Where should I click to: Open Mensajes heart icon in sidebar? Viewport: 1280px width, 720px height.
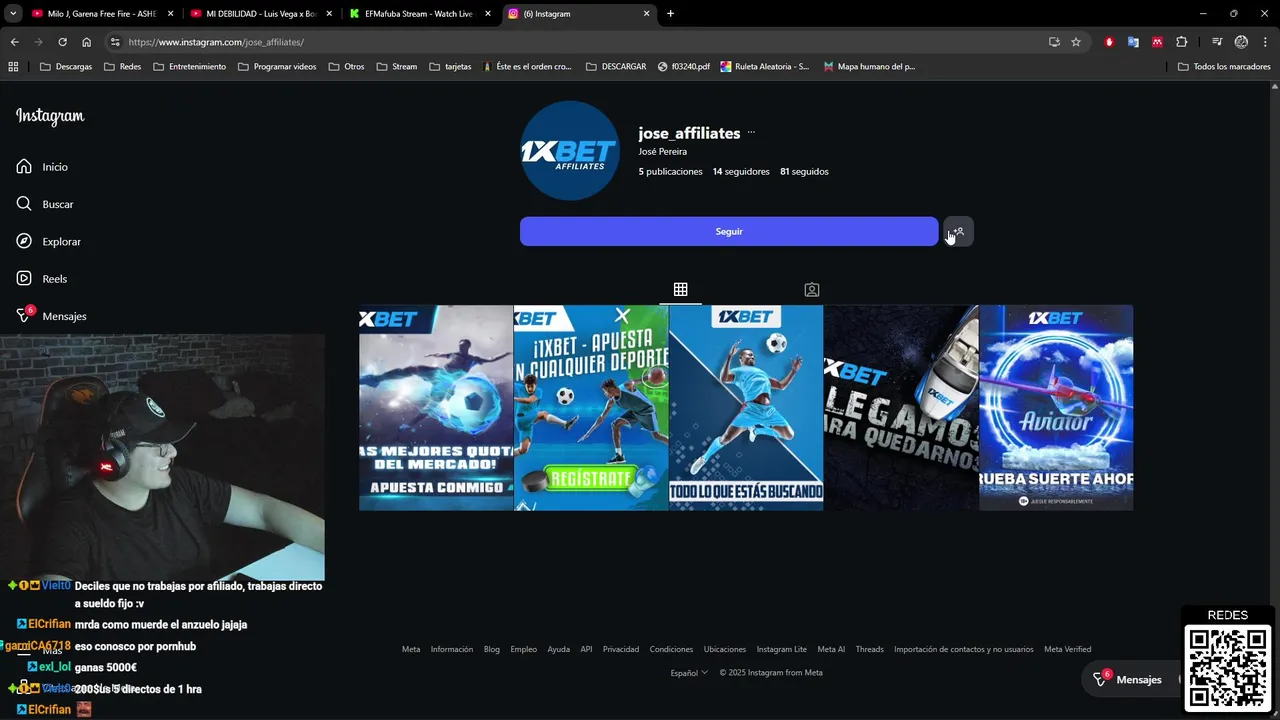[x=24, y=316]
